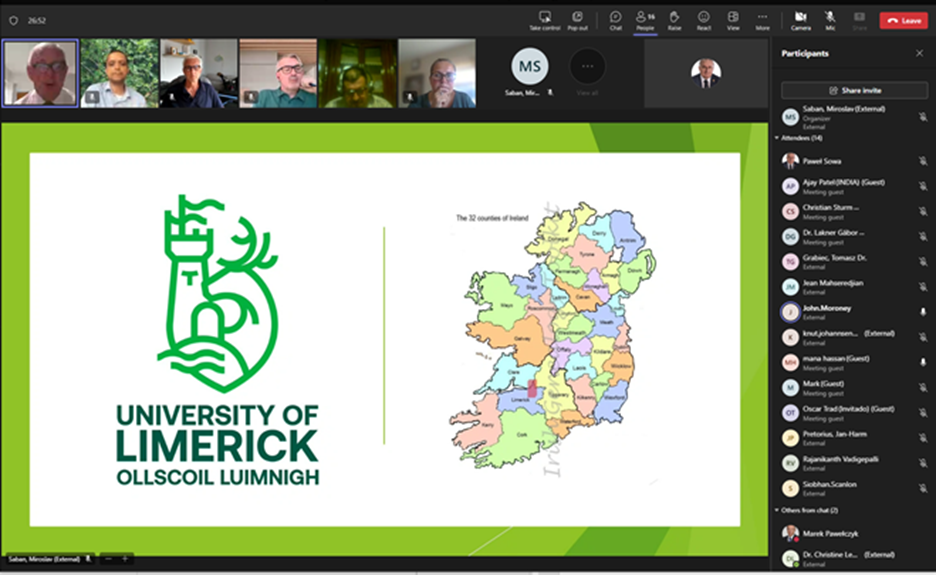Click the muted mic icon for Saban, Miroslav organizer
The width and height of the screenshot is (936, 575).
click(x=923, y=117)
